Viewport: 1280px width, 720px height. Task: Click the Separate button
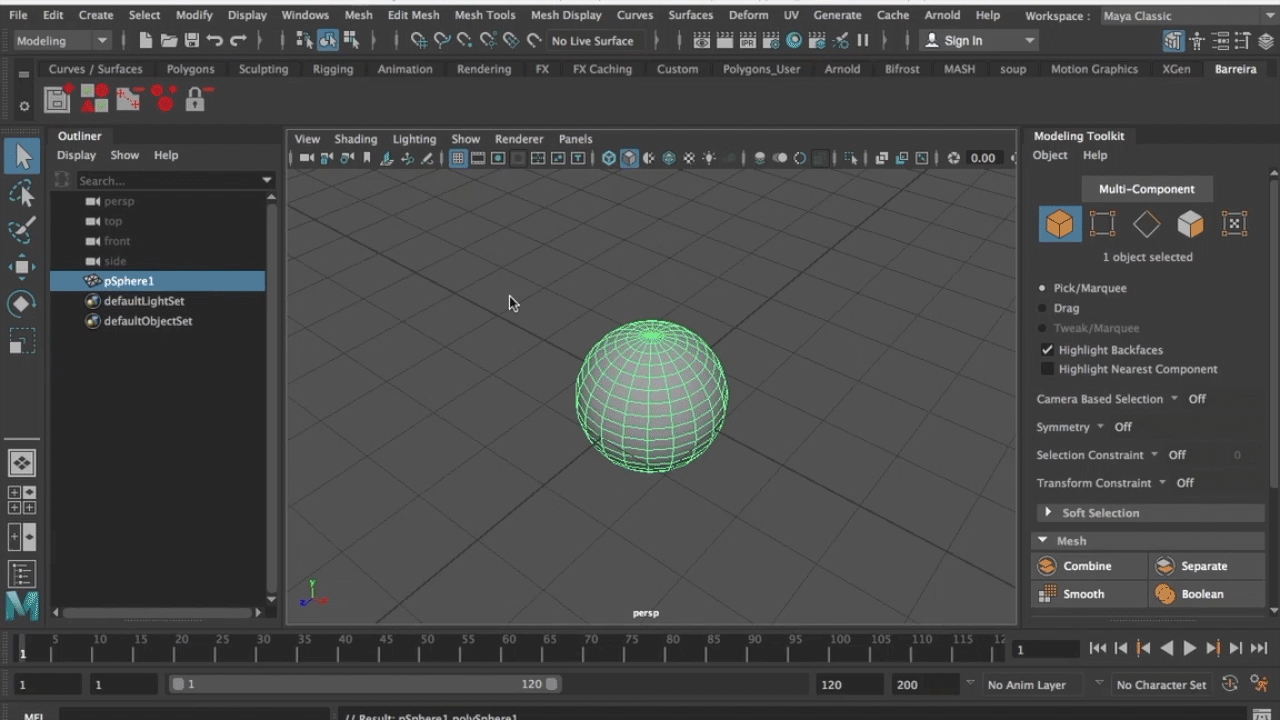click(1207, 566)
